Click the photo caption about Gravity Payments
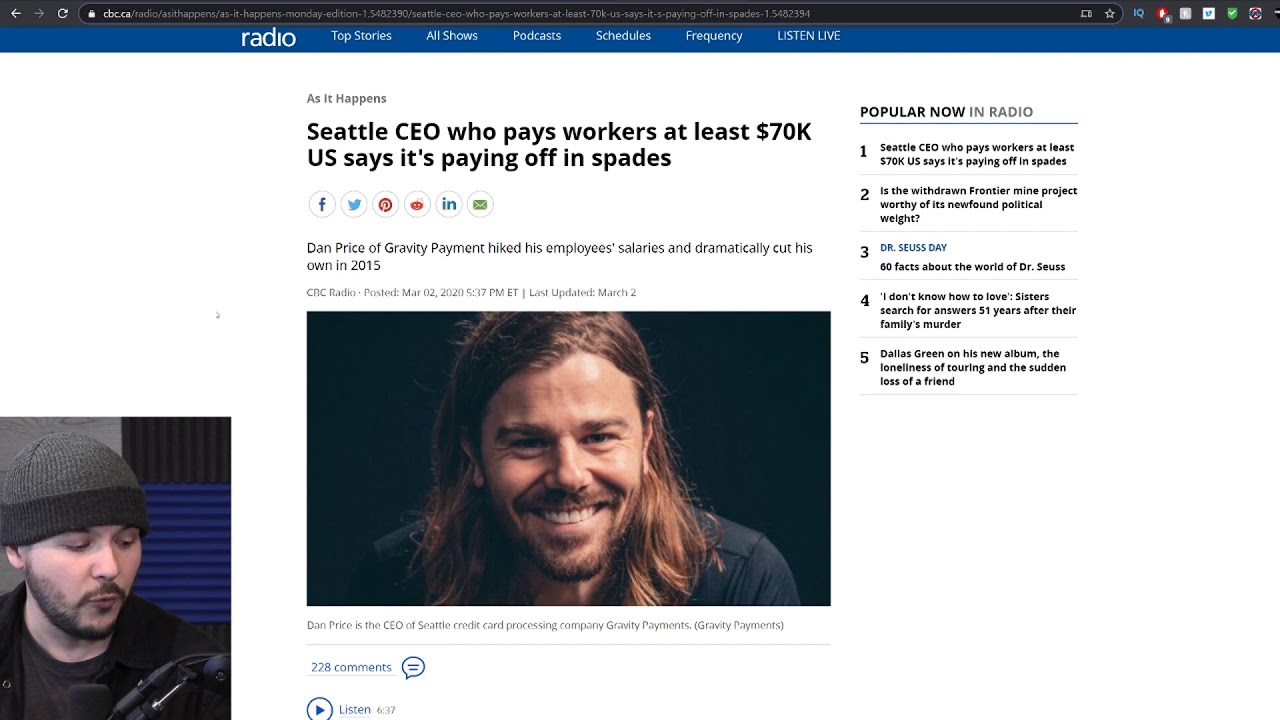Screen dimensions: 1280x720 [x=545, y=625]
